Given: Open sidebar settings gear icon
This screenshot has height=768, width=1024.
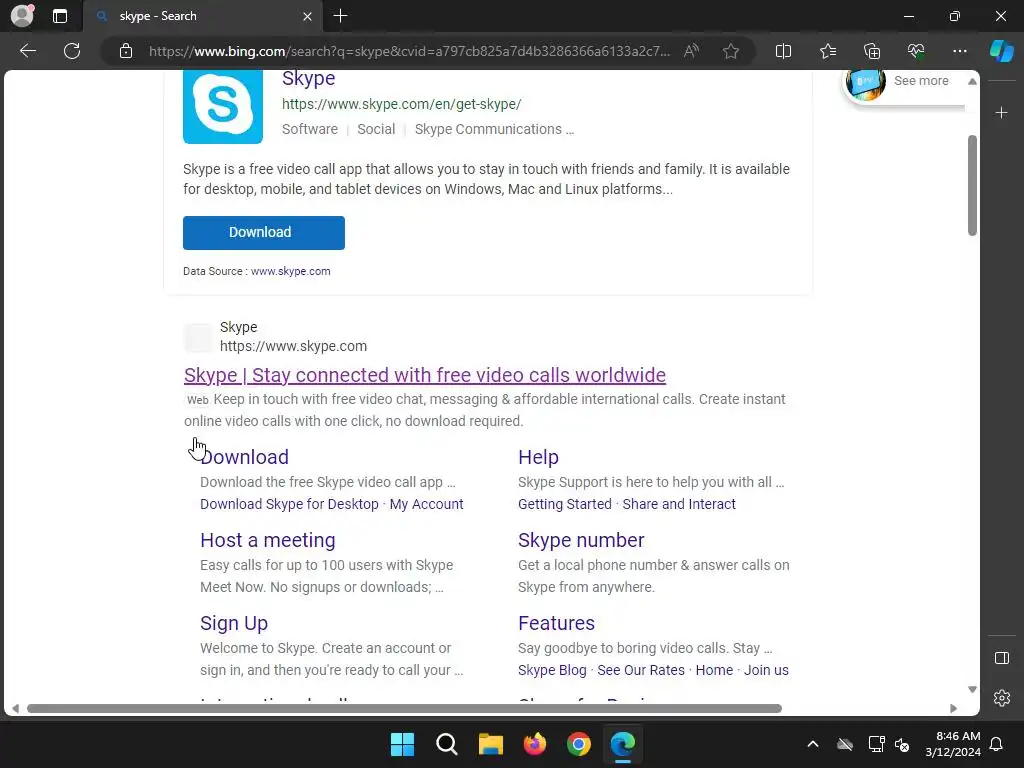Looking at the screenshot, I should click(1002, 698).
